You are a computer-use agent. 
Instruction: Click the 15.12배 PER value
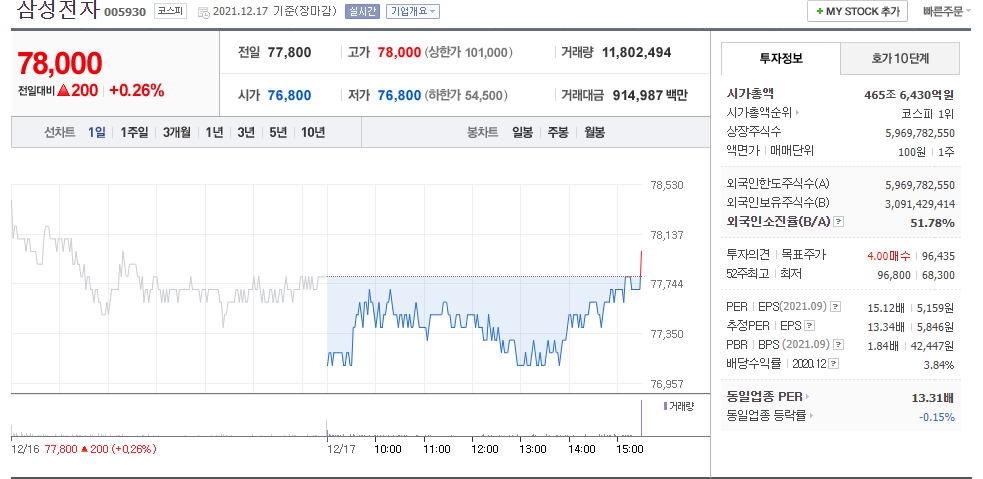[x=885, y=308]
